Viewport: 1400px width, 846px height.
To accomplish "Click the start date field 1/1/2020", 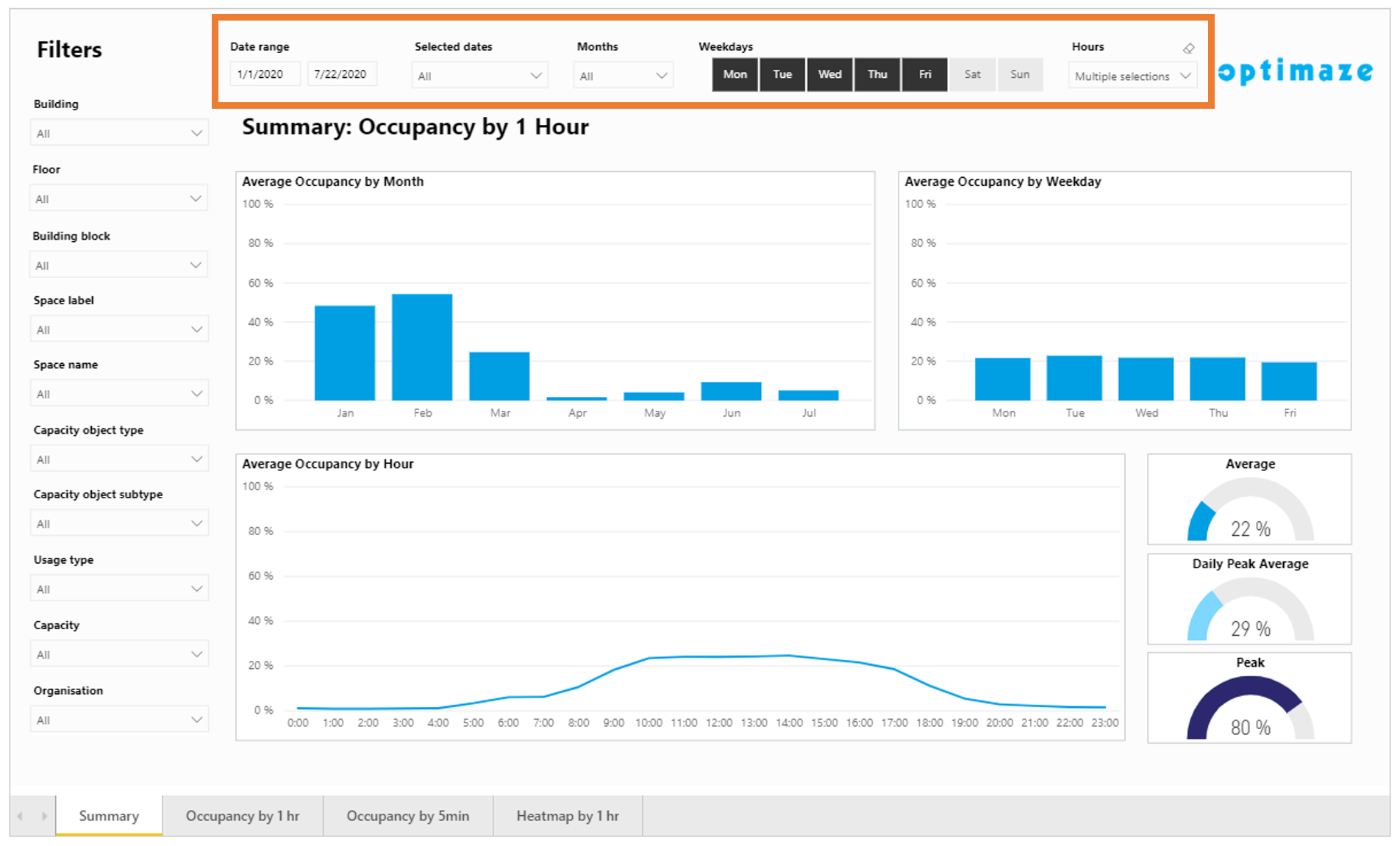I will tap(263, 74).
